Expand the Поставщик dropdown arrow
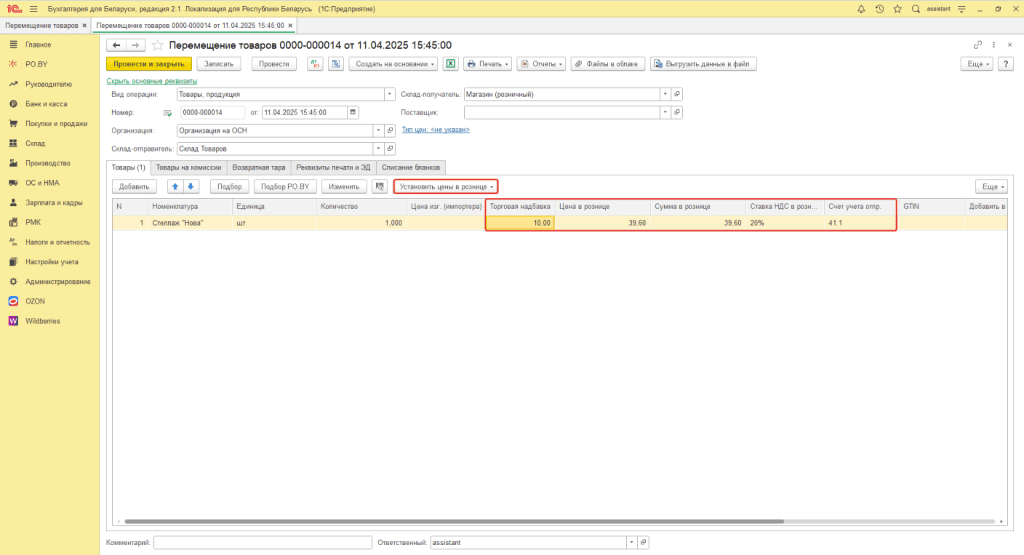Screen dimensions: 1024x555 click(665, 112)
